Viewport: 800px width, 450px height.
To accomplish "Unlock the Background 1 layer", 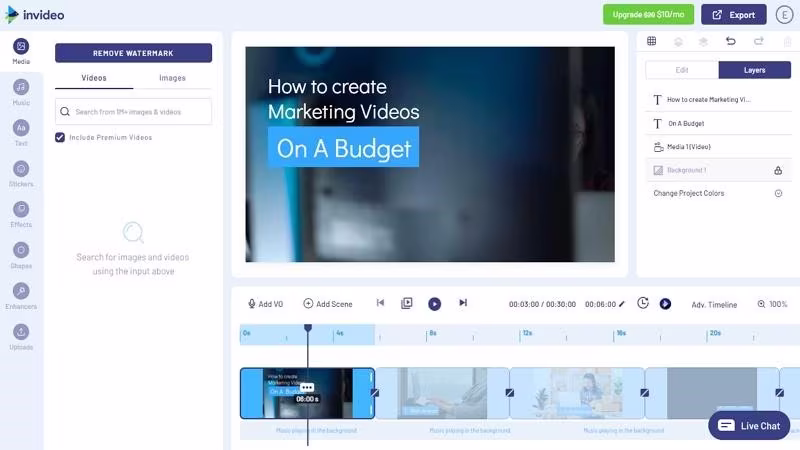I will click(x=778, y=170).
